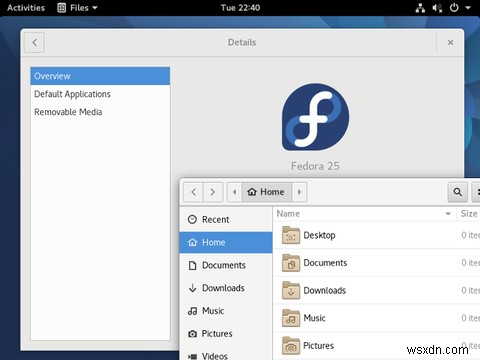Select the Documents folder icon in list
The width and height of the screenshot is (480, 360).
pos(291,263)
